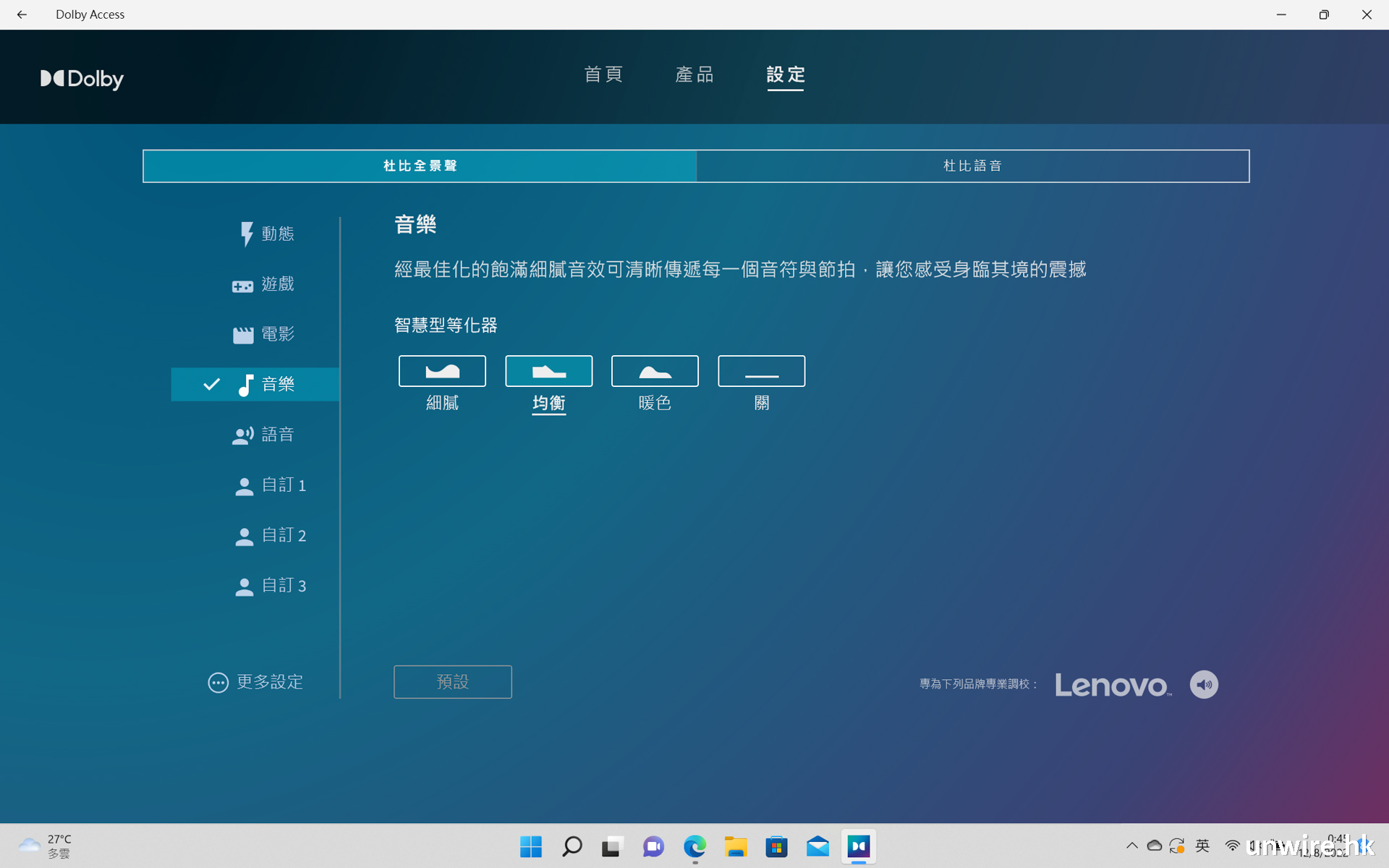Open the 產品 (Products) tab

[694, 75]
